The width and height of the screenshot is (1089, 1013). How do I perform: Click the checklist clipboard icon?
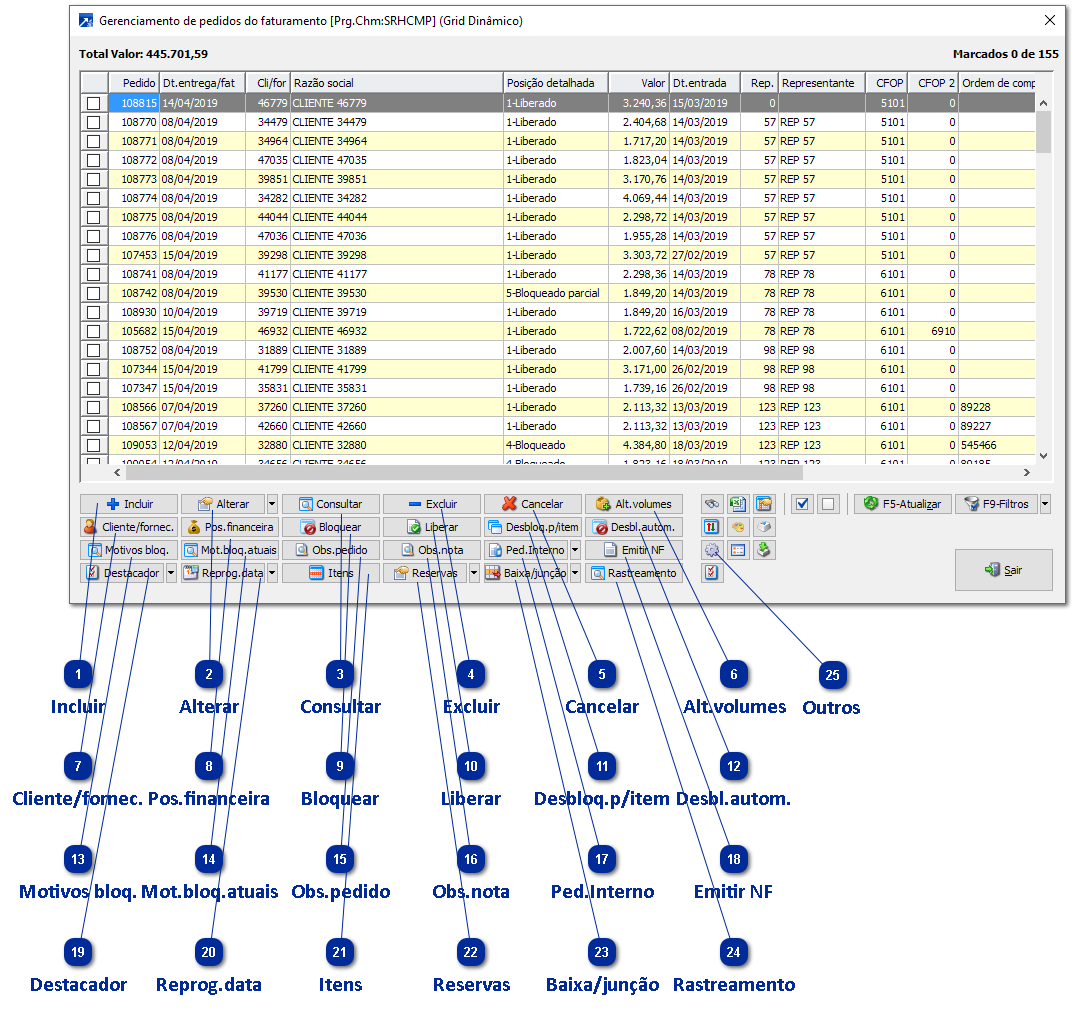tap(712, 573)
